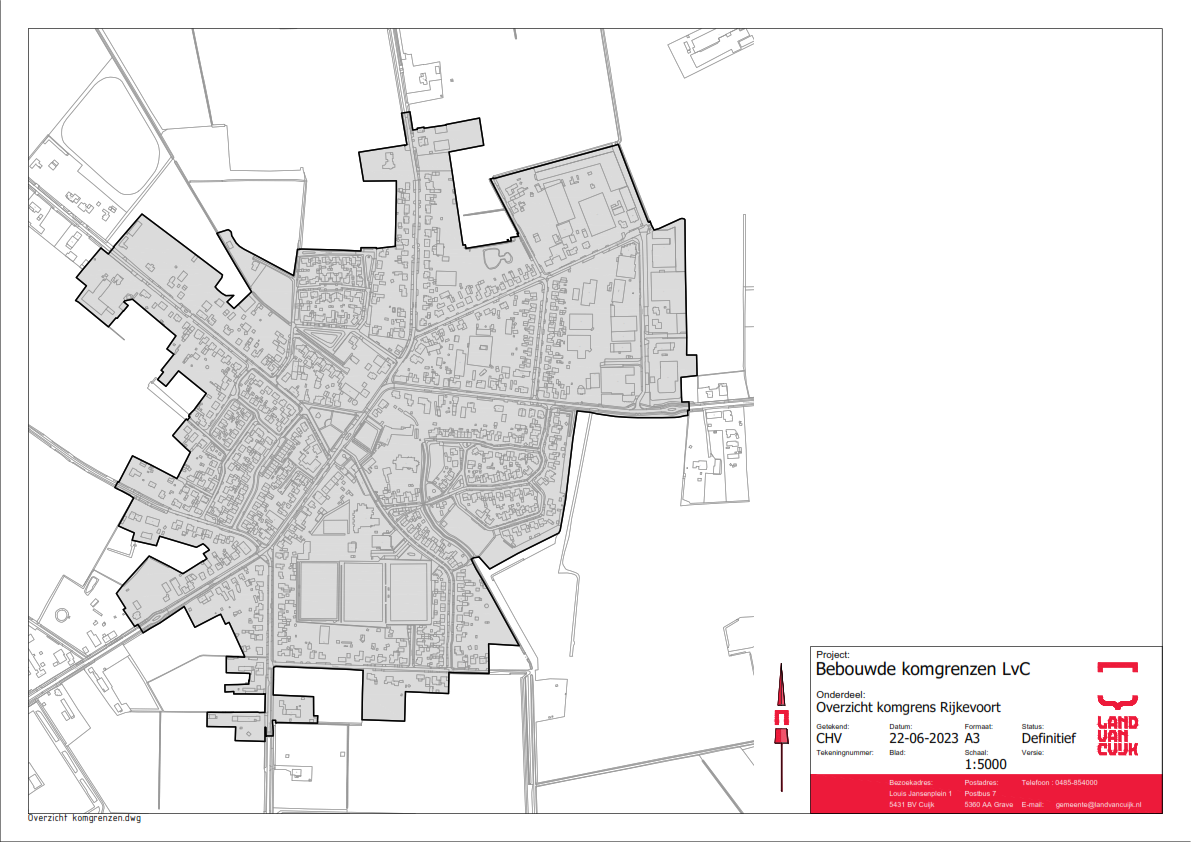Click the date value 22-06-2023
Image resolution: width=1191 pixels, height=842 pixels.
point(923,739)
